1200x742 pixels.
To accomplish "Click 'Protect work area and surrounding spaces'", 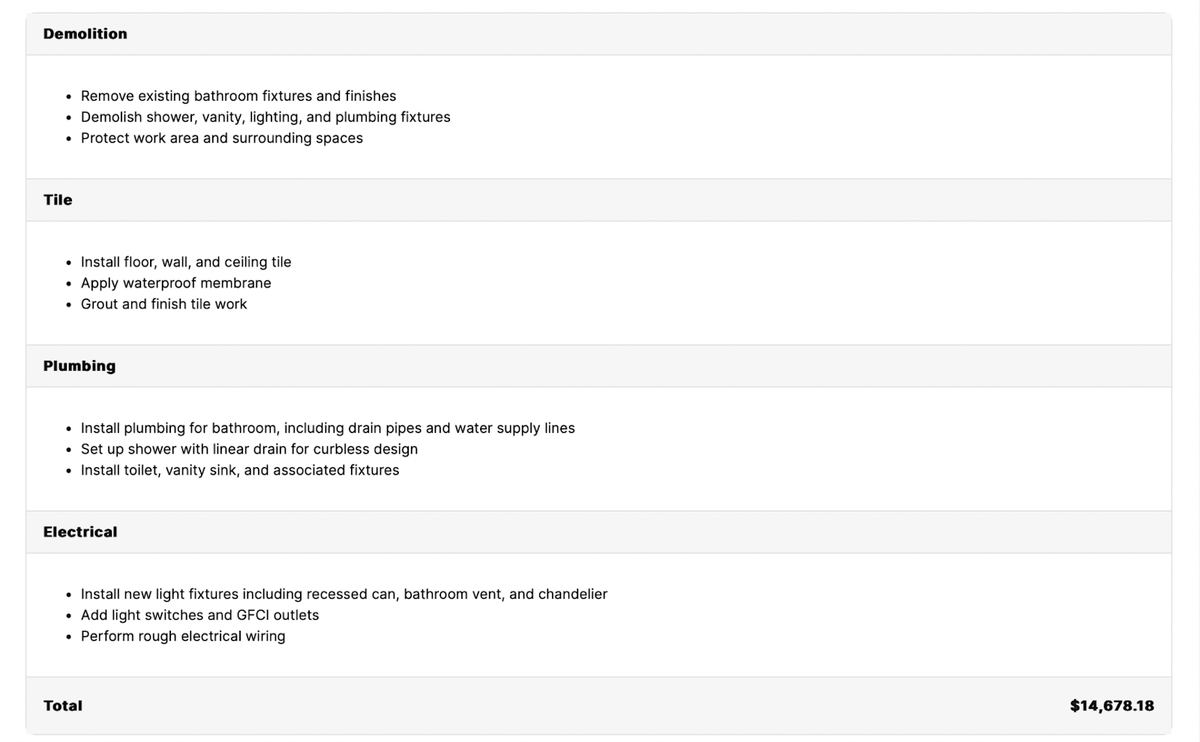I will 221,138.
